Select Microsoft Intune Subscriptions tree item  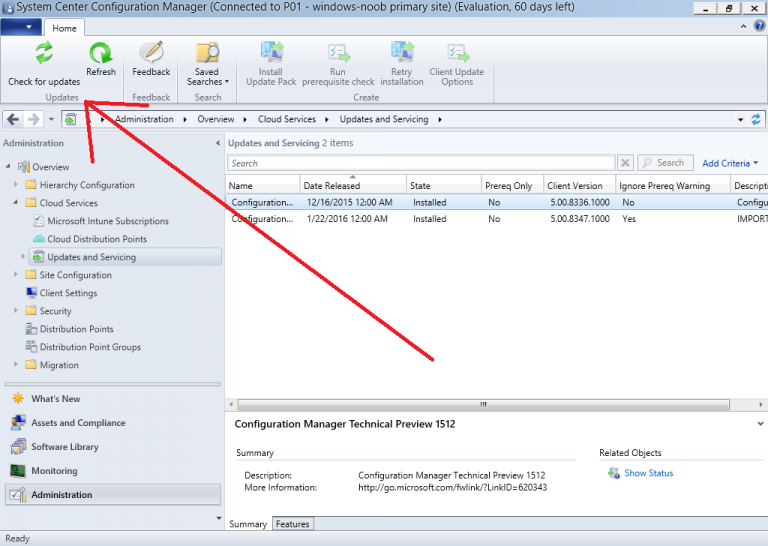[107, 221]
